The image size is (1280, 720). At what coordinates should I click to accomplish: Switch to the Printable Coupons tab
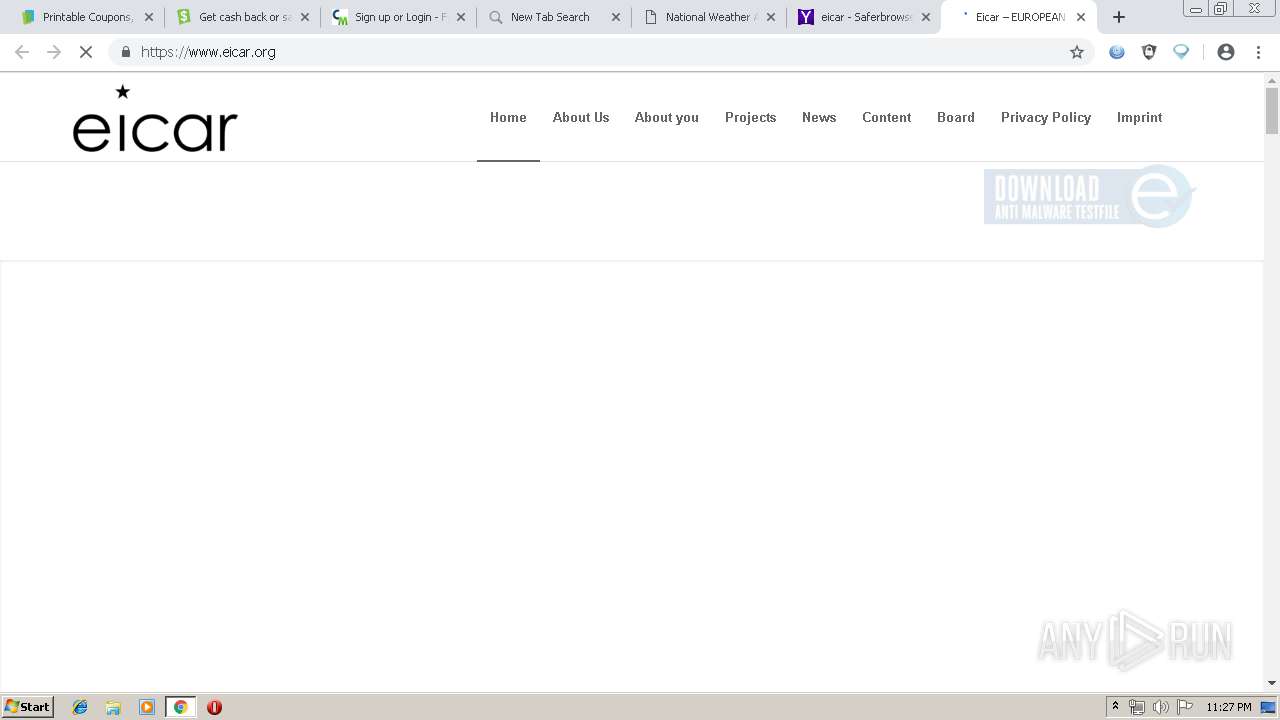click(86, 17)
